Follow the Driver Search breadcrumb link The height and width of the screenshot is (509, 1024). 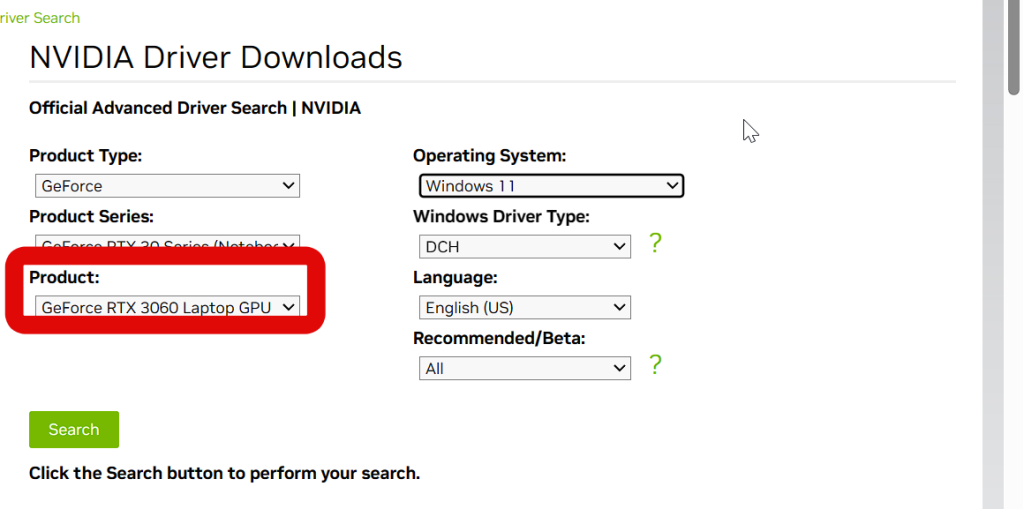click(x=40, y=18)
